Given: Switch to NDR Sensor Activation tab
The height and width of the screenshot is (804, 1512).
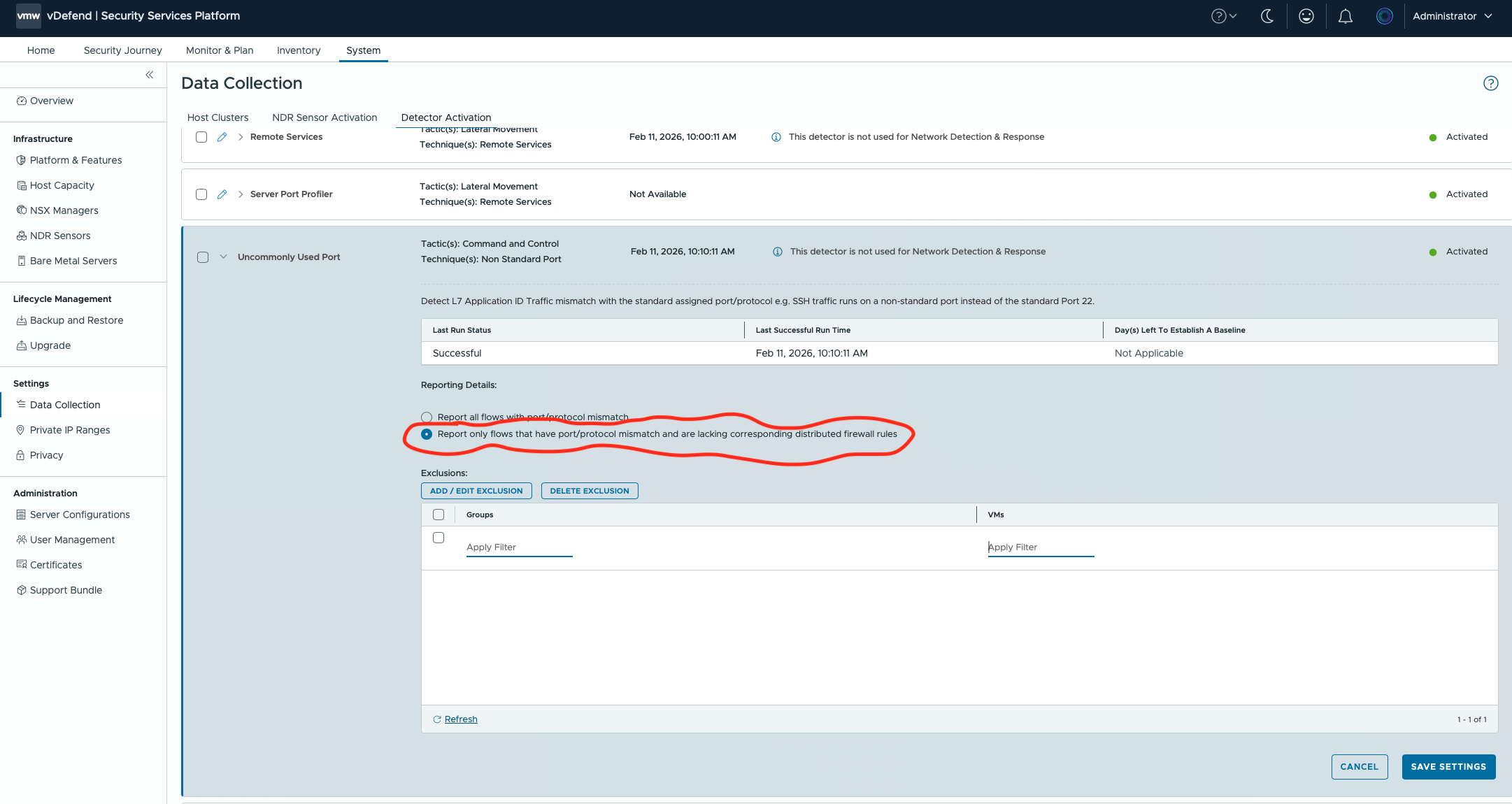Looking at the screenshot, I should pyautogui.click(x=324, y=117).
